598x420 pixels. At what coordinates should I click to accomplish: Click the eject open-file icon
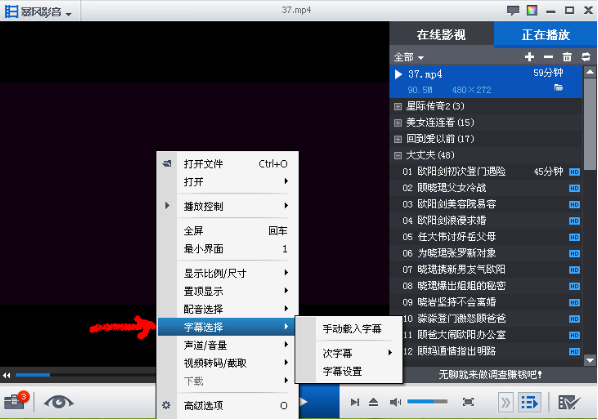[373, 402]
